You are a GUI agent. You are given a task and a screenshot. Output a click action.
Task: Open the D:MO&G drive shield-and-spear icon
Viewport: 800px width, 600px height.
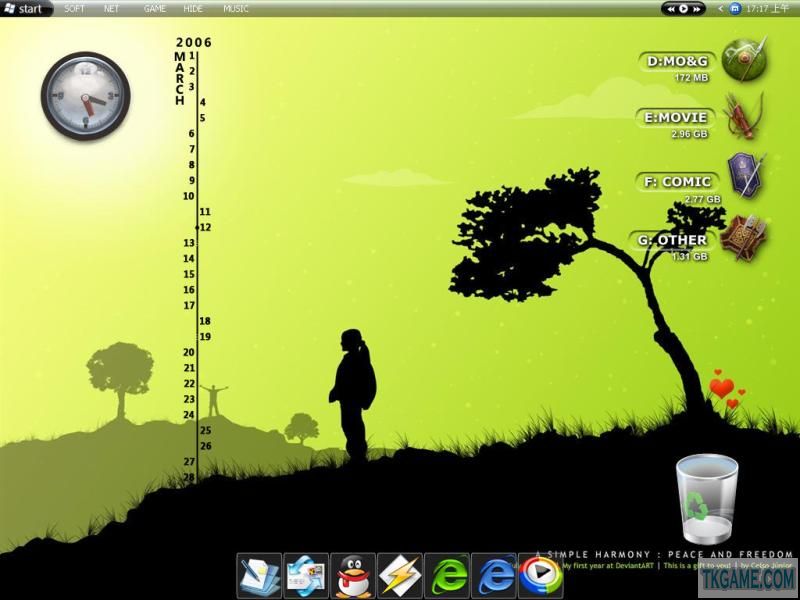744,60
